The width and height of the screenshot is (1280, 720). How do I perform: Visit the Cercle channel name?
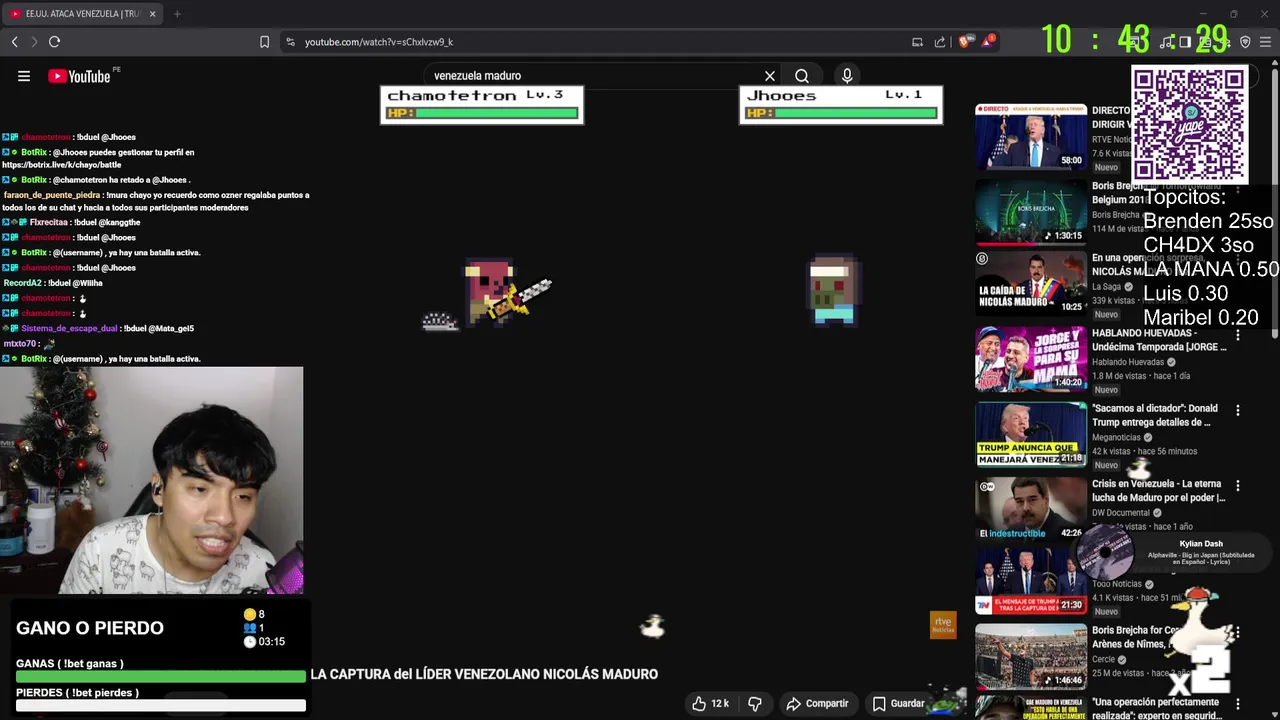1105,660
